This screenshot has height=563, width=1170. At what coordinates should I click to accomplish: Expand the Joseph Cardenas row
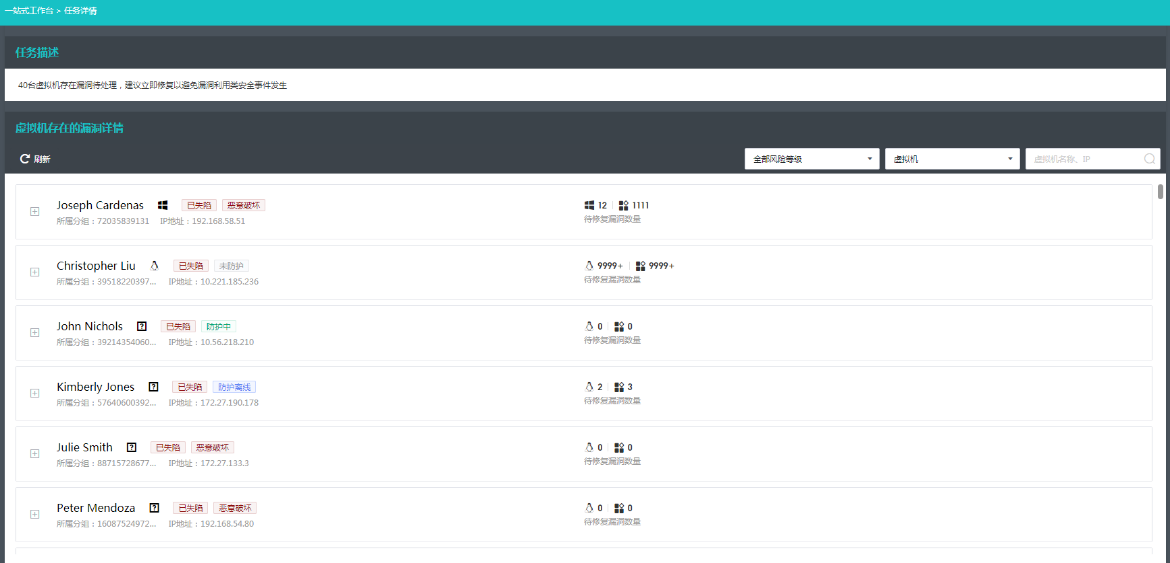[34, 211]
